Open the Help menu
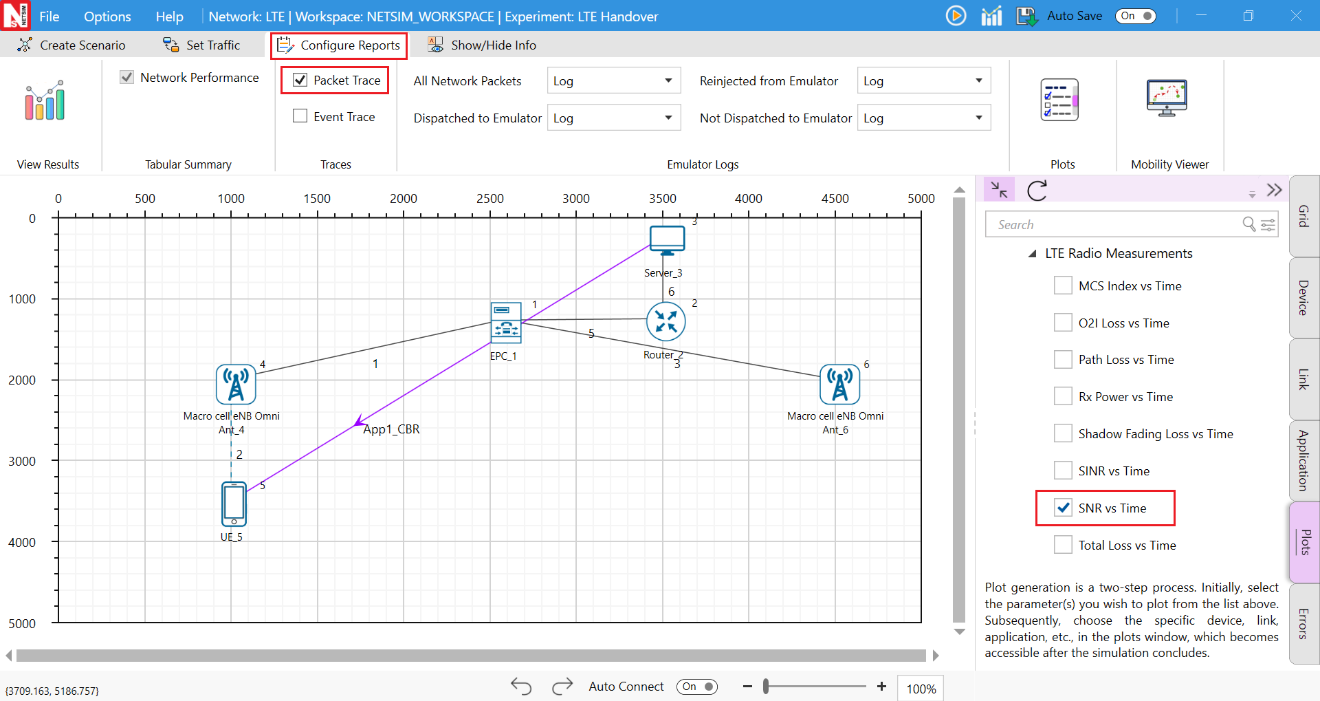This screenshot has width=1320, height=701. [170, 16]
